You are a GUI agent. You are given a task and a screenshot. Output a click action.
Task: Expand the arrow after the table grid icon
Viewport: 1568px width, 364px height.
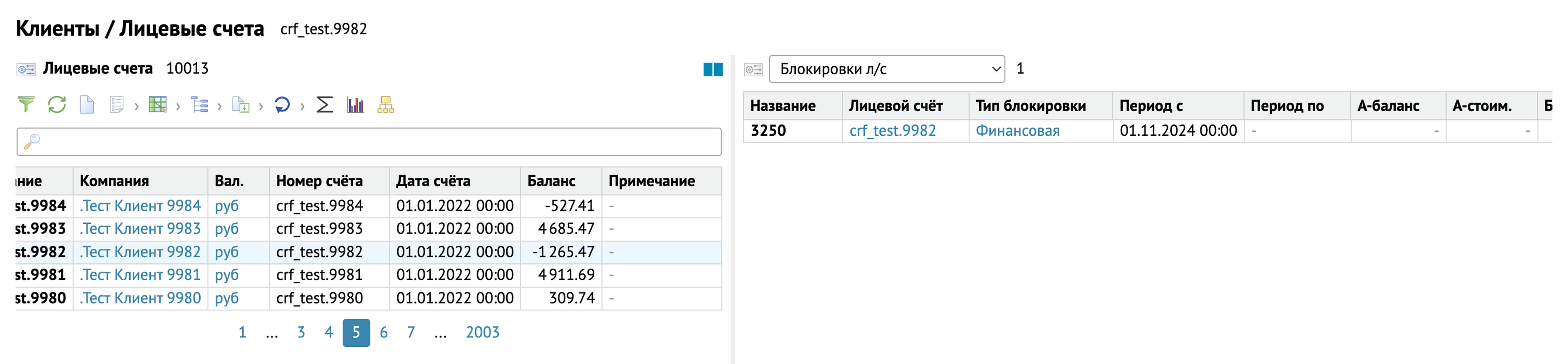click(x=178, y=106)
